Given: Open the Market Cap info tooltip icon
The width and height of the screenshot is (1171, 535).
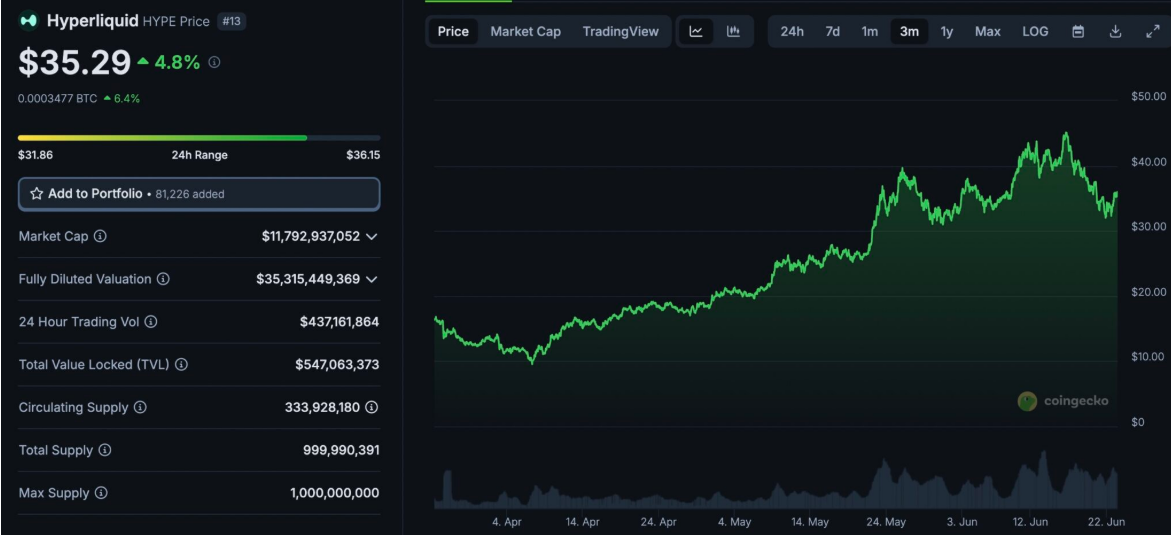Looking at the screenshot, I should point(100,236).
